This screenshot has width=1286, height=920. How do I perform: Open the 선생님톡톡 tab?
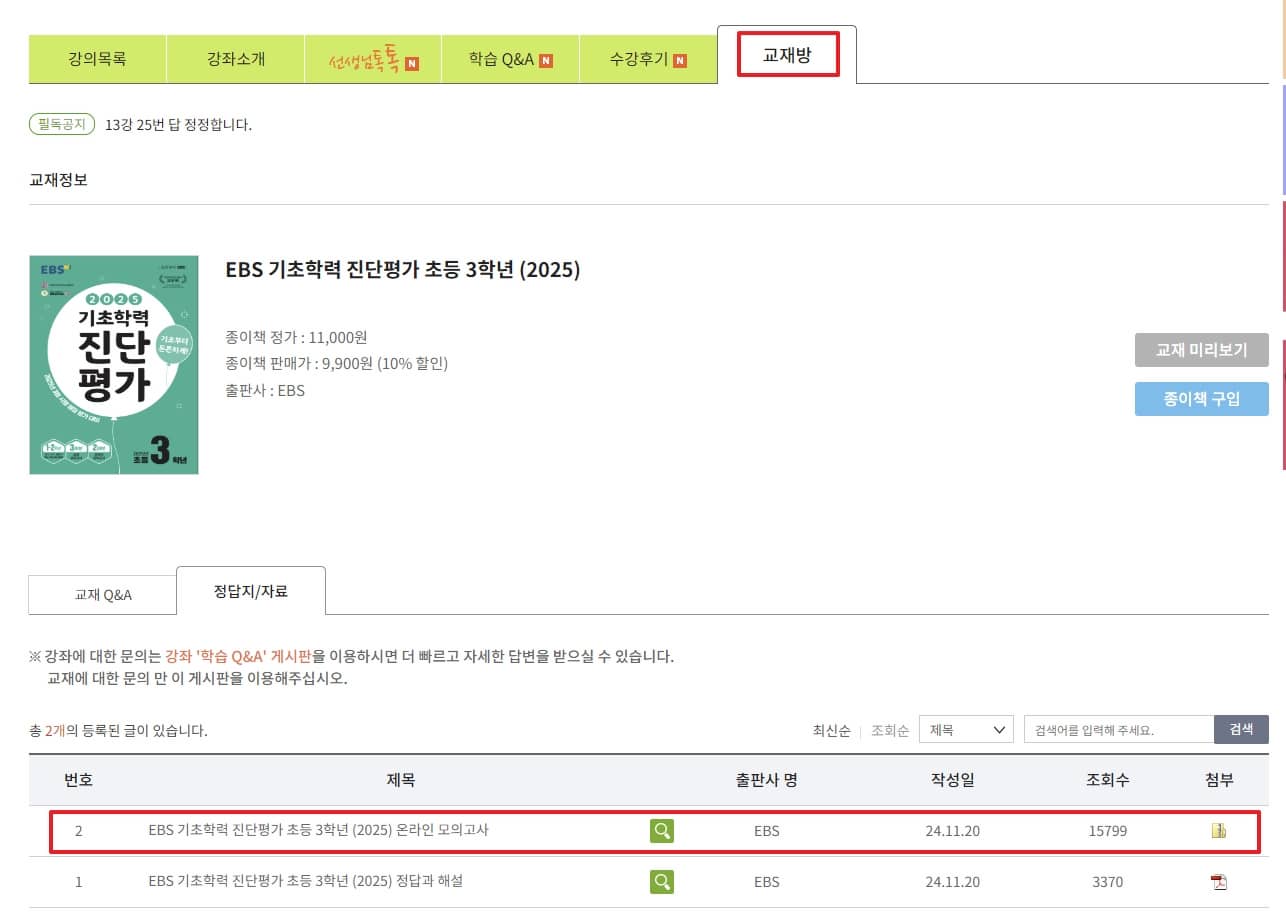click(x=373, y=59)
